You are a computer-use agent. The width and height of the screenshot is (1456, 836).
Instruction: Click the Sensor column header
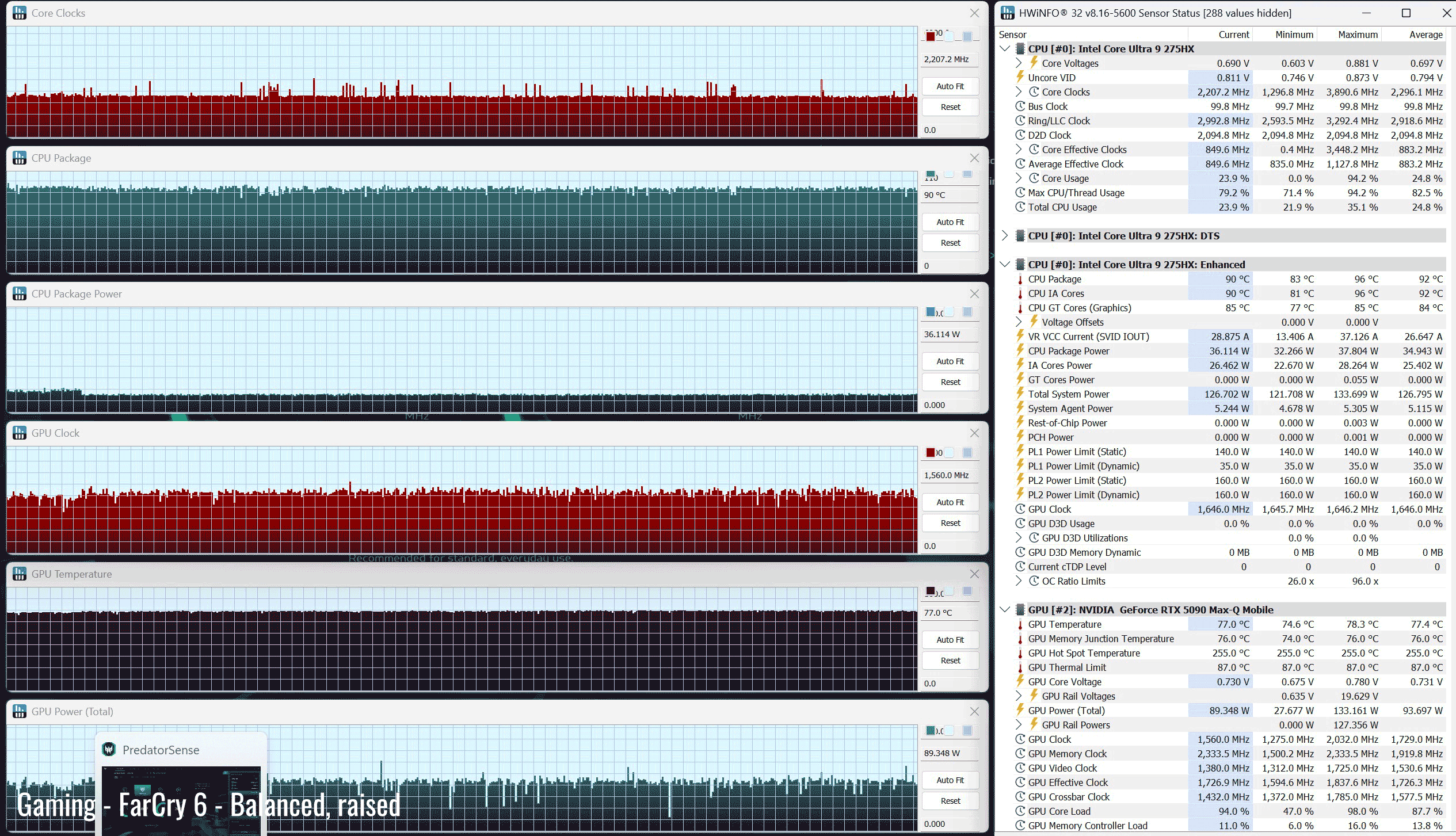1012,35
